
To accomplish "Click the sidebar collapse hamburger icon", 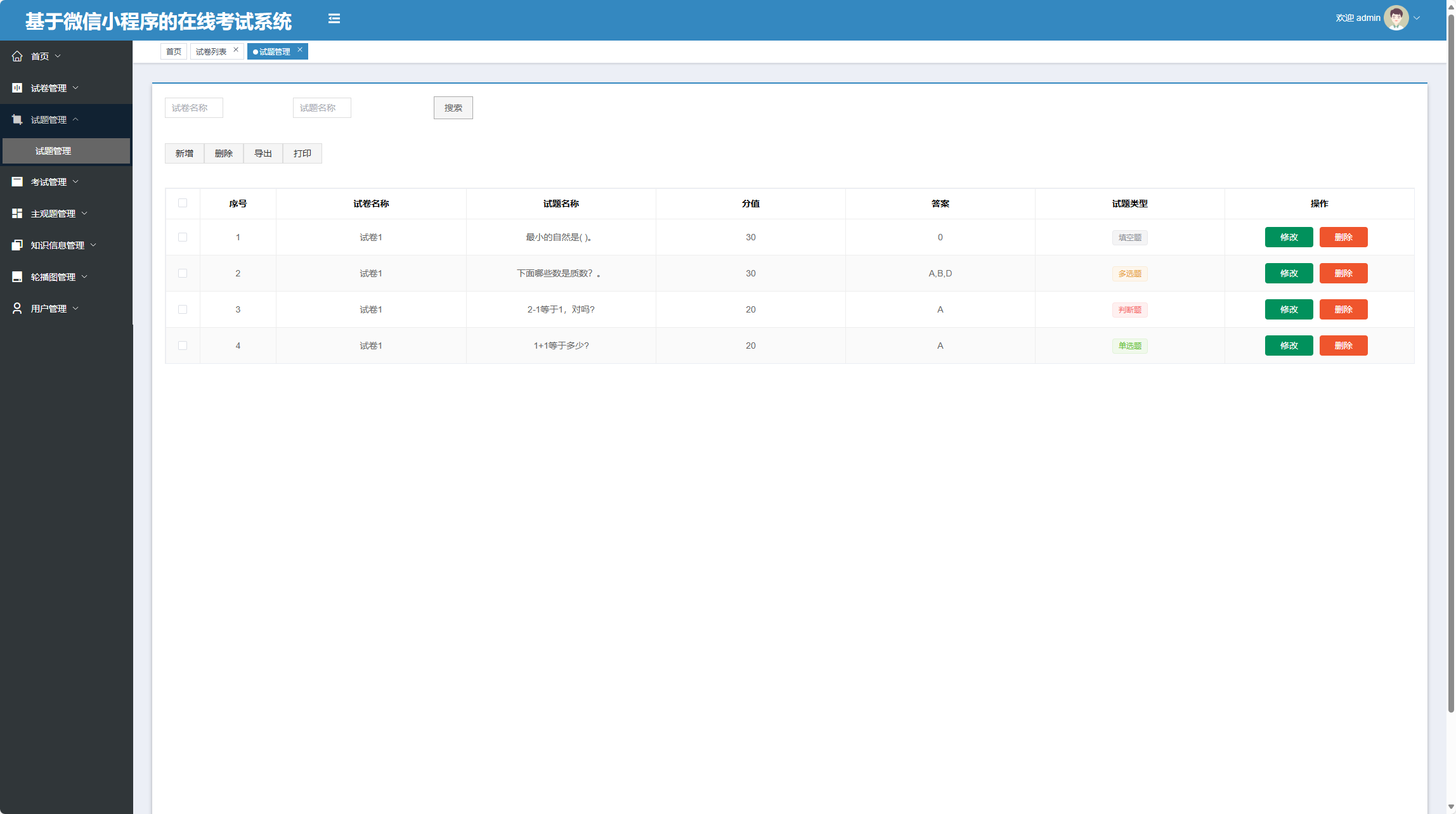I will 334,19.
